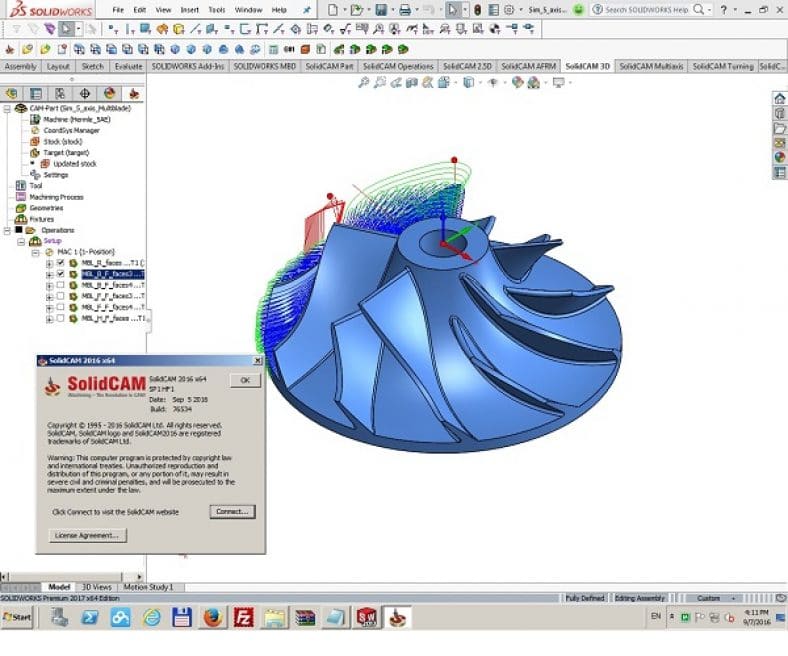Collapse the Setup node

pos(21,241)
